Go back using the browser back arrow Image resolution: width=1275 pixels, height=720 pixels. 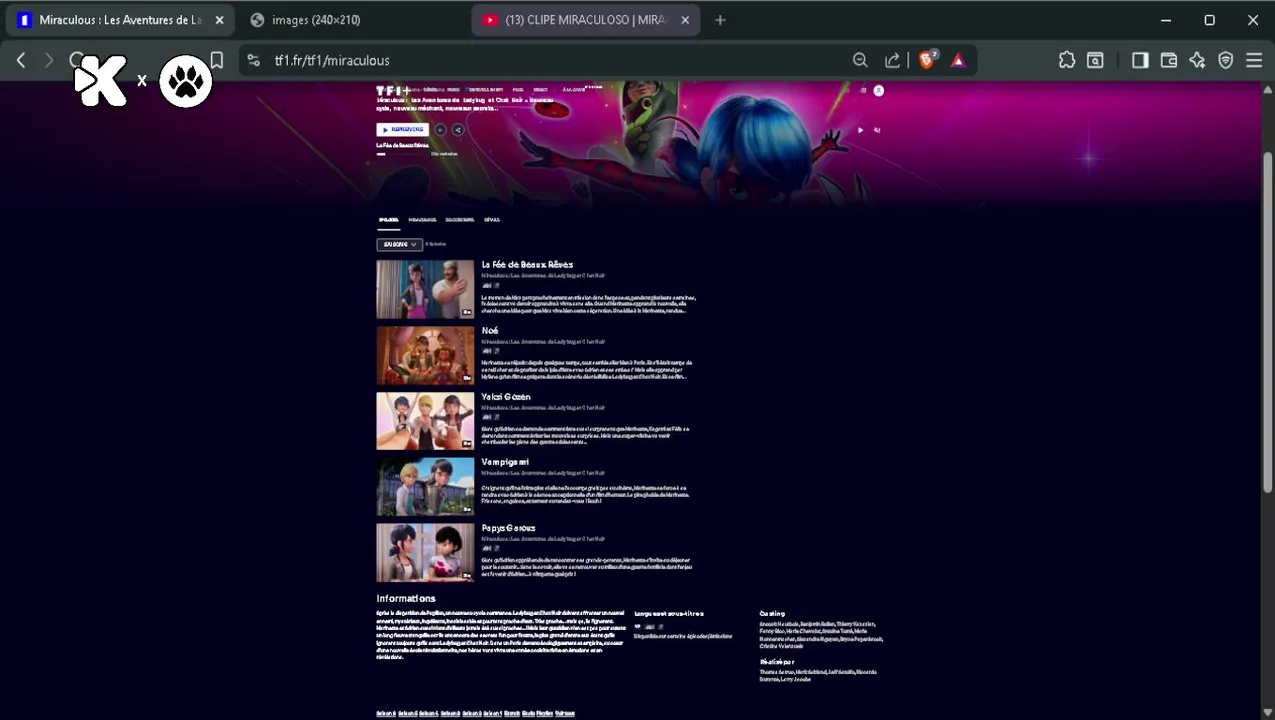(21, 61)
